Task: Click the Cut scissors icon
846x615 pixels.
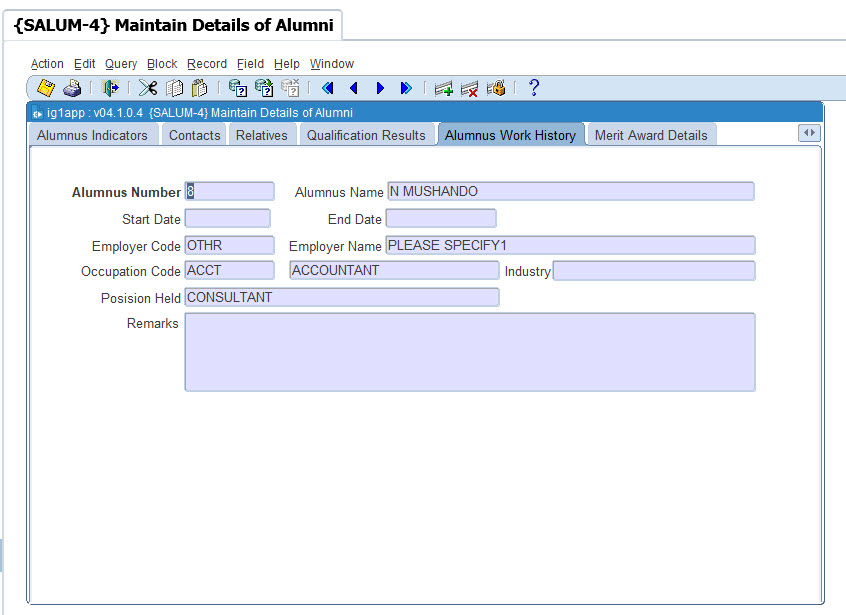Action: (148, 88)
